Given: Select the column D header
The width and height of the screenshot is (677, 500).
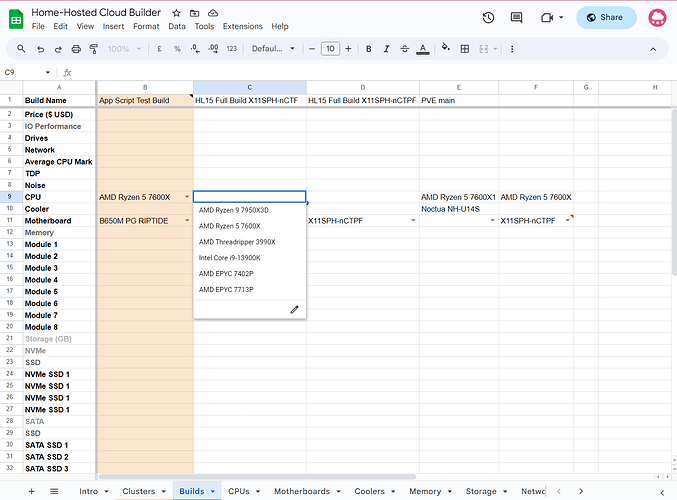Looking at the screenshot, I should click(363, 87).
